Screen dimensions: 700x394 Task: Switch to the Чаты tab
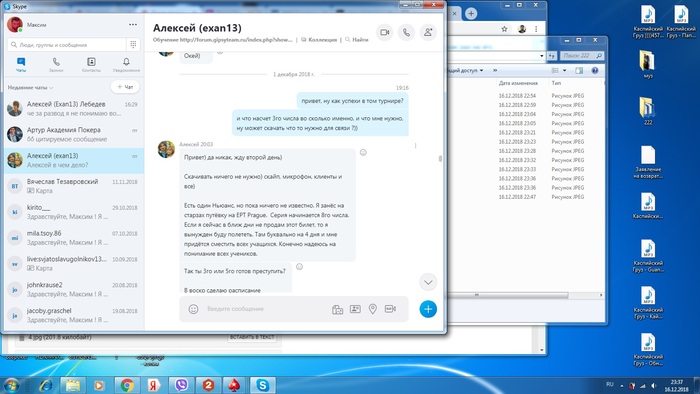pyautogui.click(x=21, y=65)
